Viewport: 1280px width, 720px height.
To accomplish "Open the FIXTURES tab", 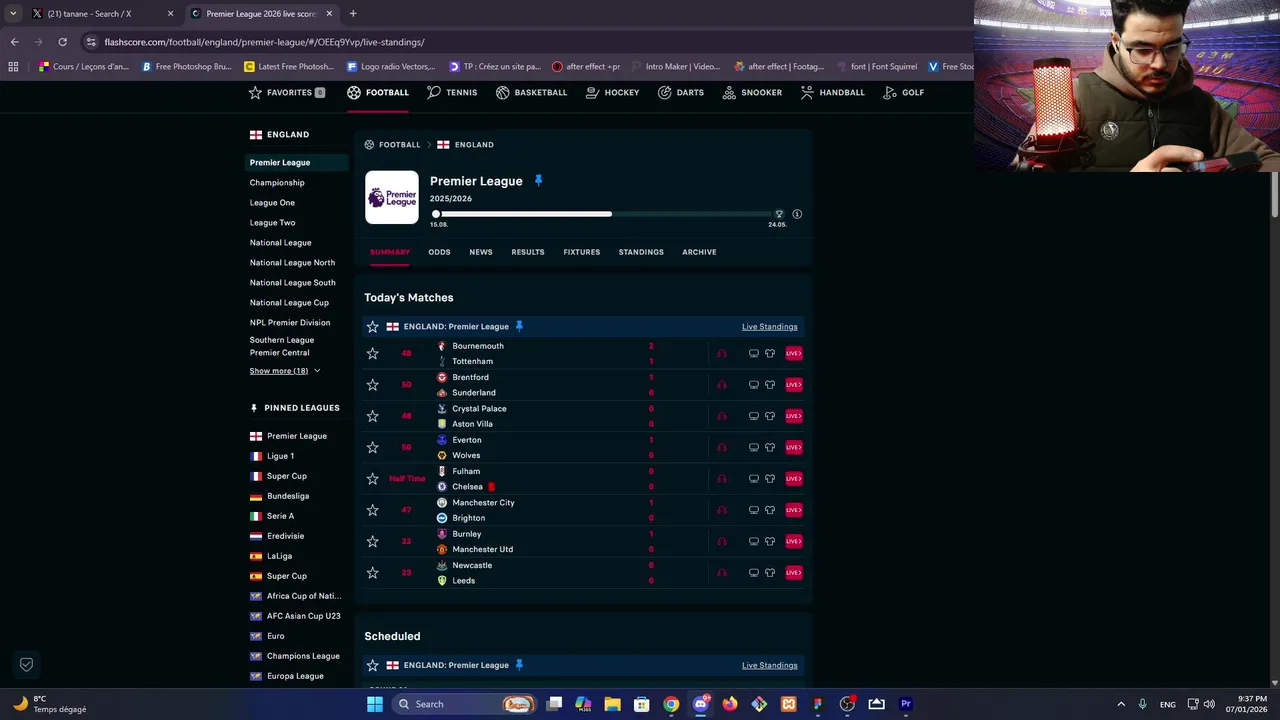I will [x=581, y=252].
